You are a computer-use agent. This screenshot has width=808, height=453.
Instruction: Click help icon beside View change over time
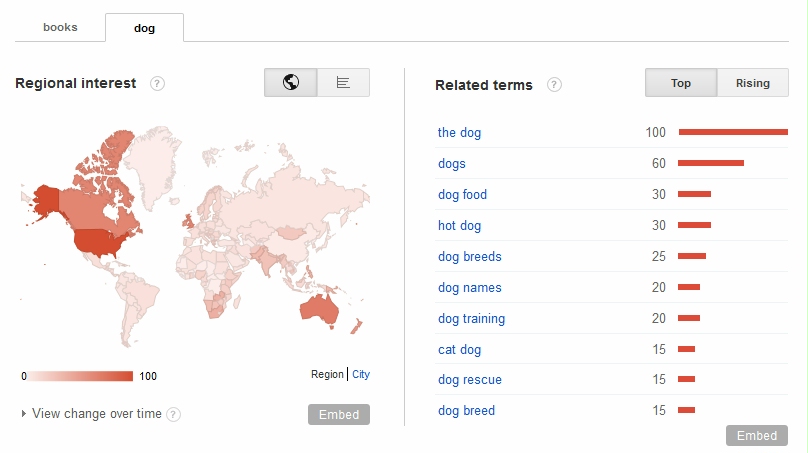(x=174, y=414)
